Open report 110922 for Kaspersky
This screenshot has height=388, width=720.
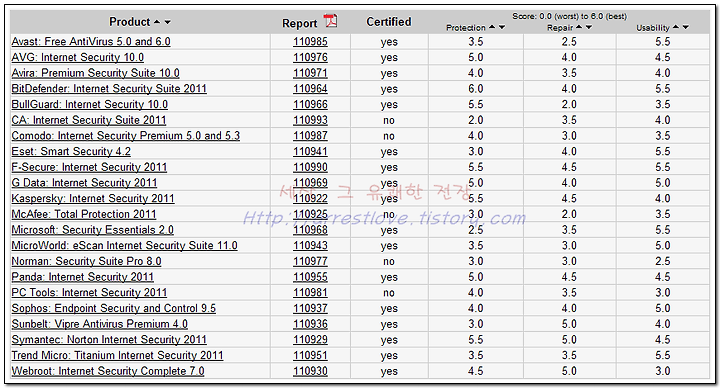pos(310,198)
